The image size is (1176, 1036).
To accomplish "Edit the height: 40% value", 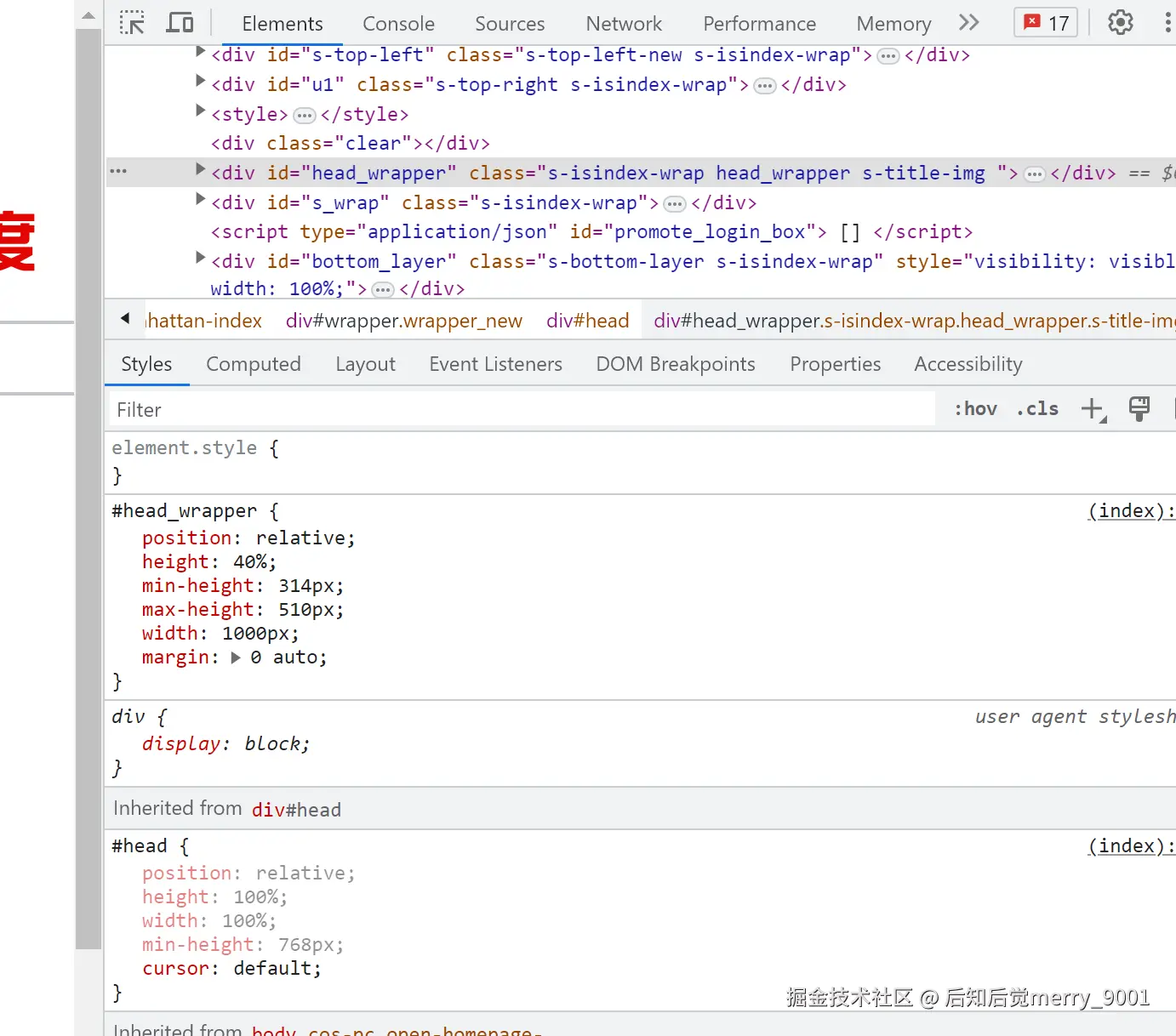I will tap(250, 561).
